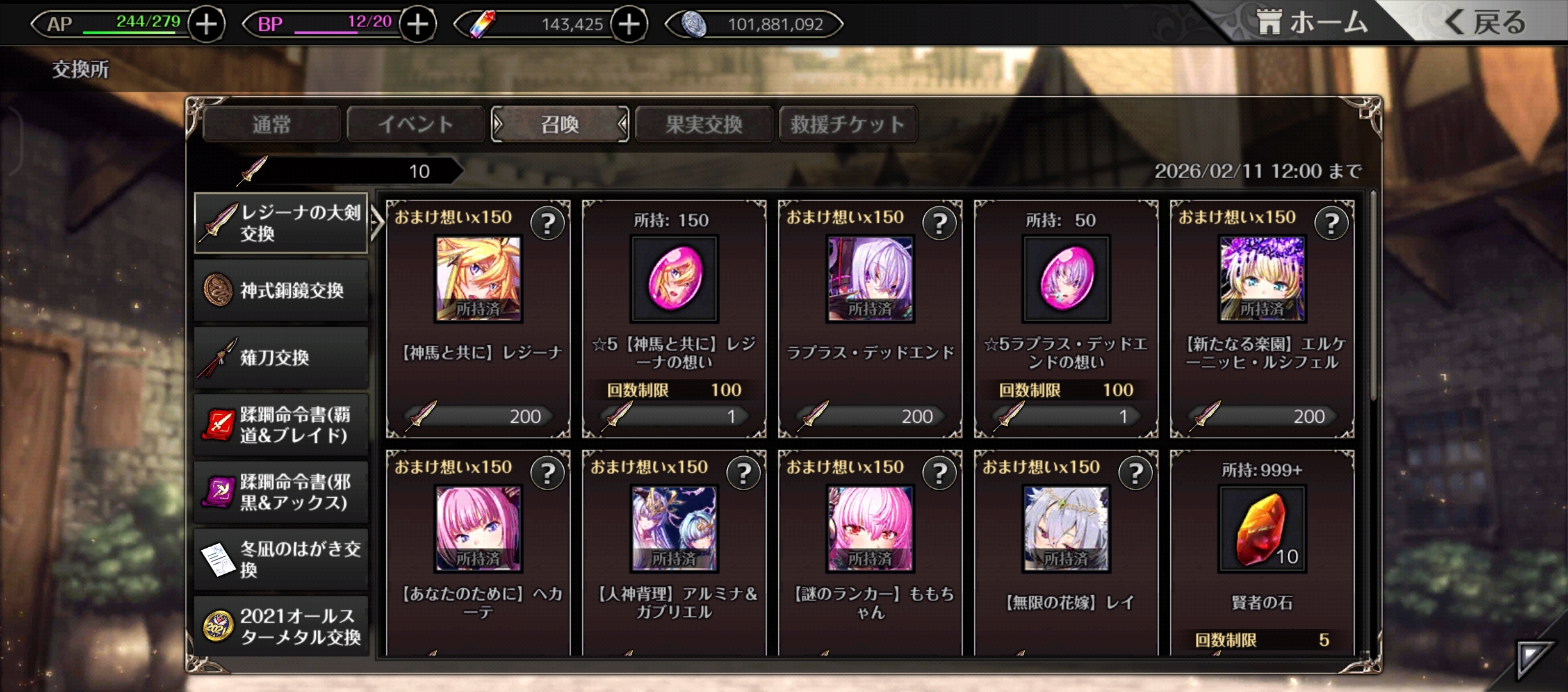
Task: Open 2021オールスターメタル交換 category
Action: click(281, 626)
